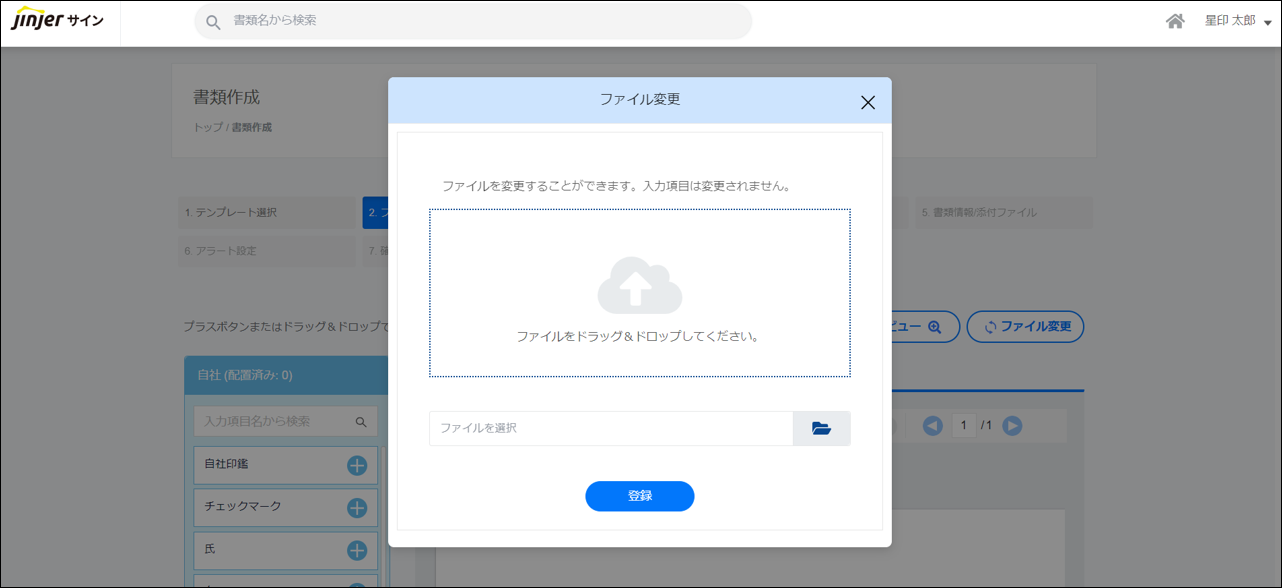Add 氏 field with its plus icon
The width and height of the screenshot is (1282, 588).
tap(357, 550)
